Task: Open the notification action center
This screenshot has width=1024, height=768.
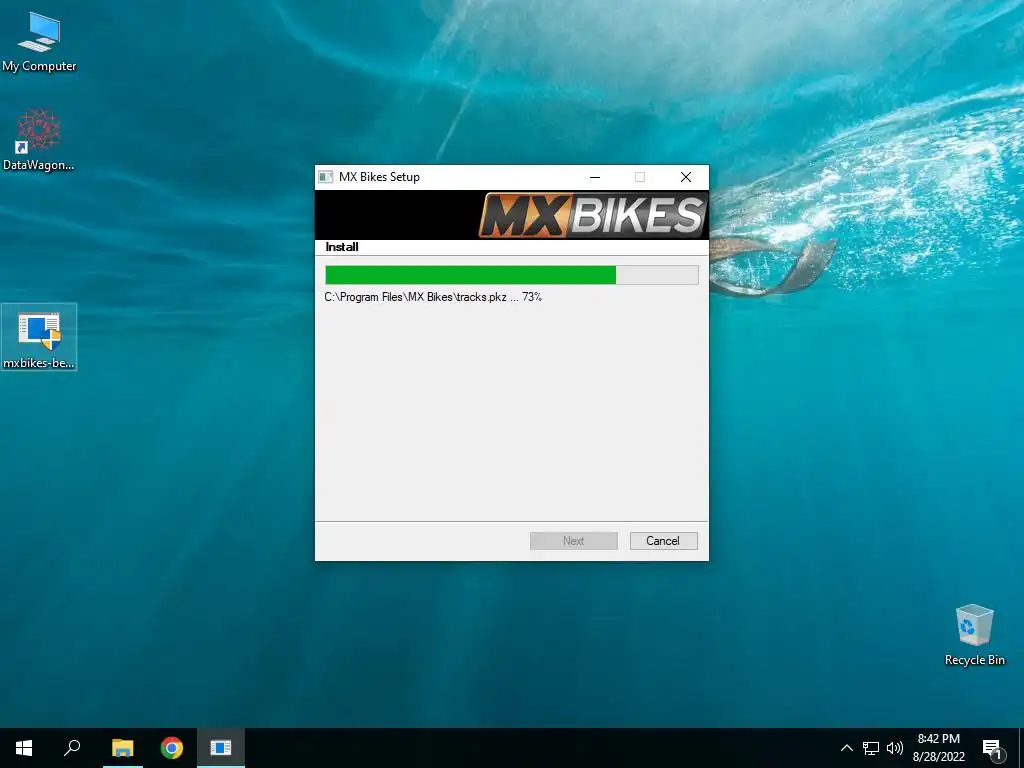Action: [x=992, y=749]
